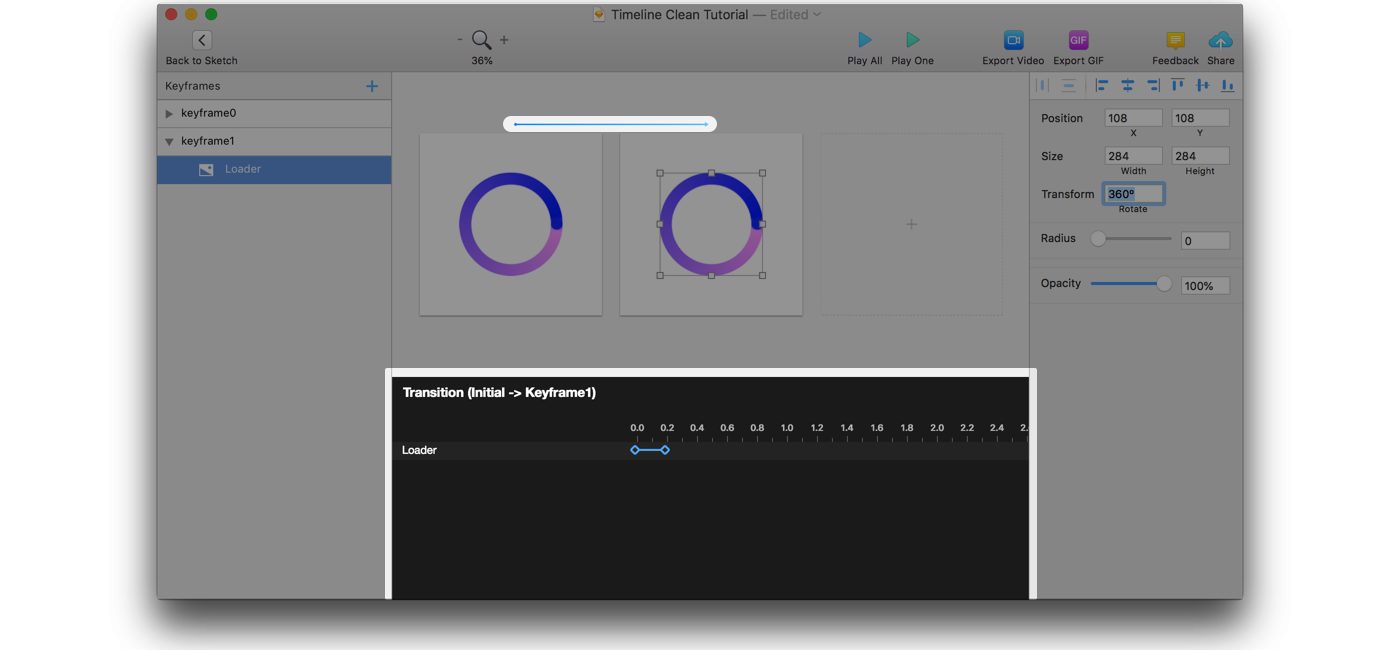Zoom out with the minus button
Screen dimensions: 1400x650
click(460, 40)
